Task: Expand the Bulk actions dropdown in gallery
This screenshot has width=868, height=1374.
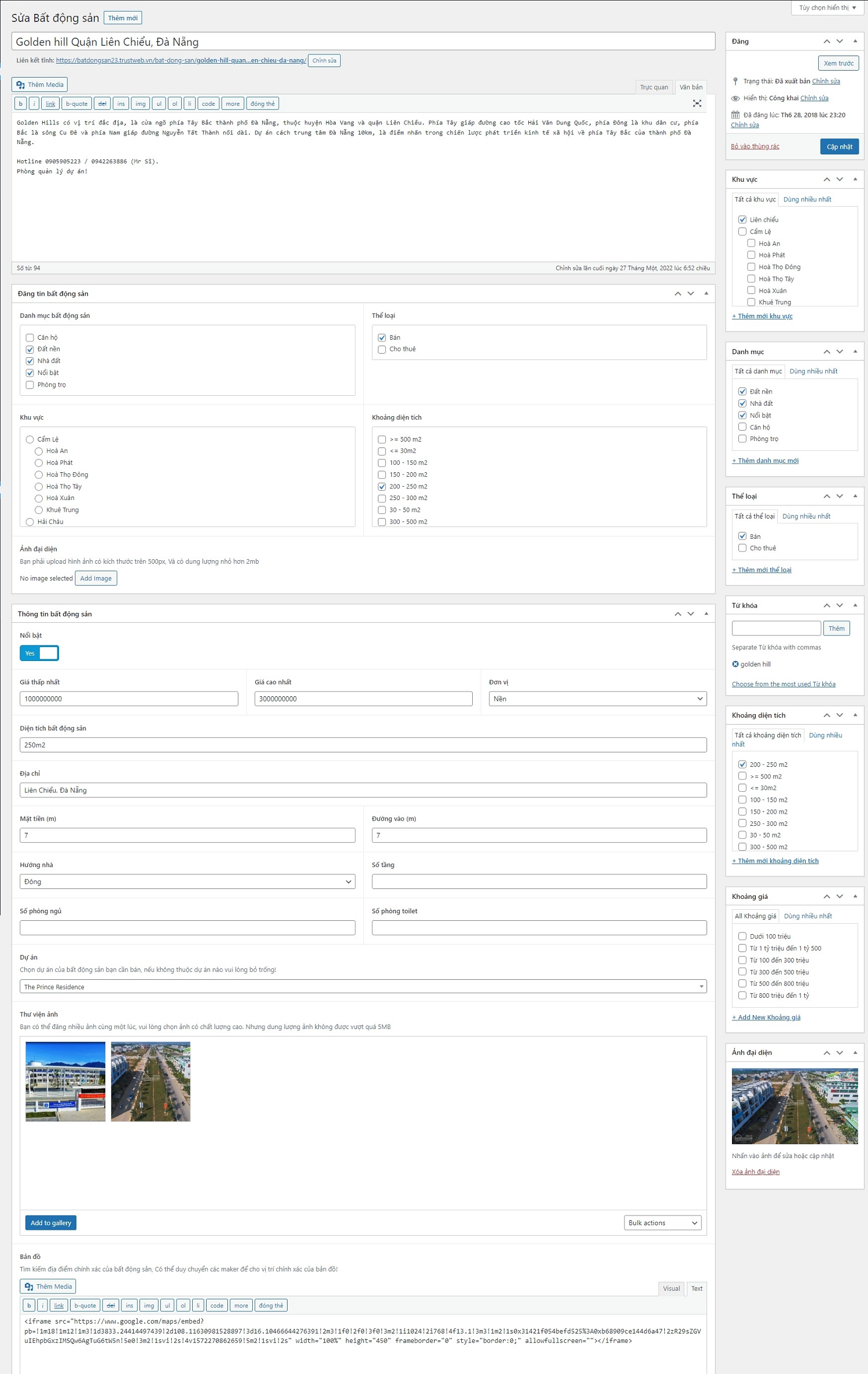Action: (662, 1222)
